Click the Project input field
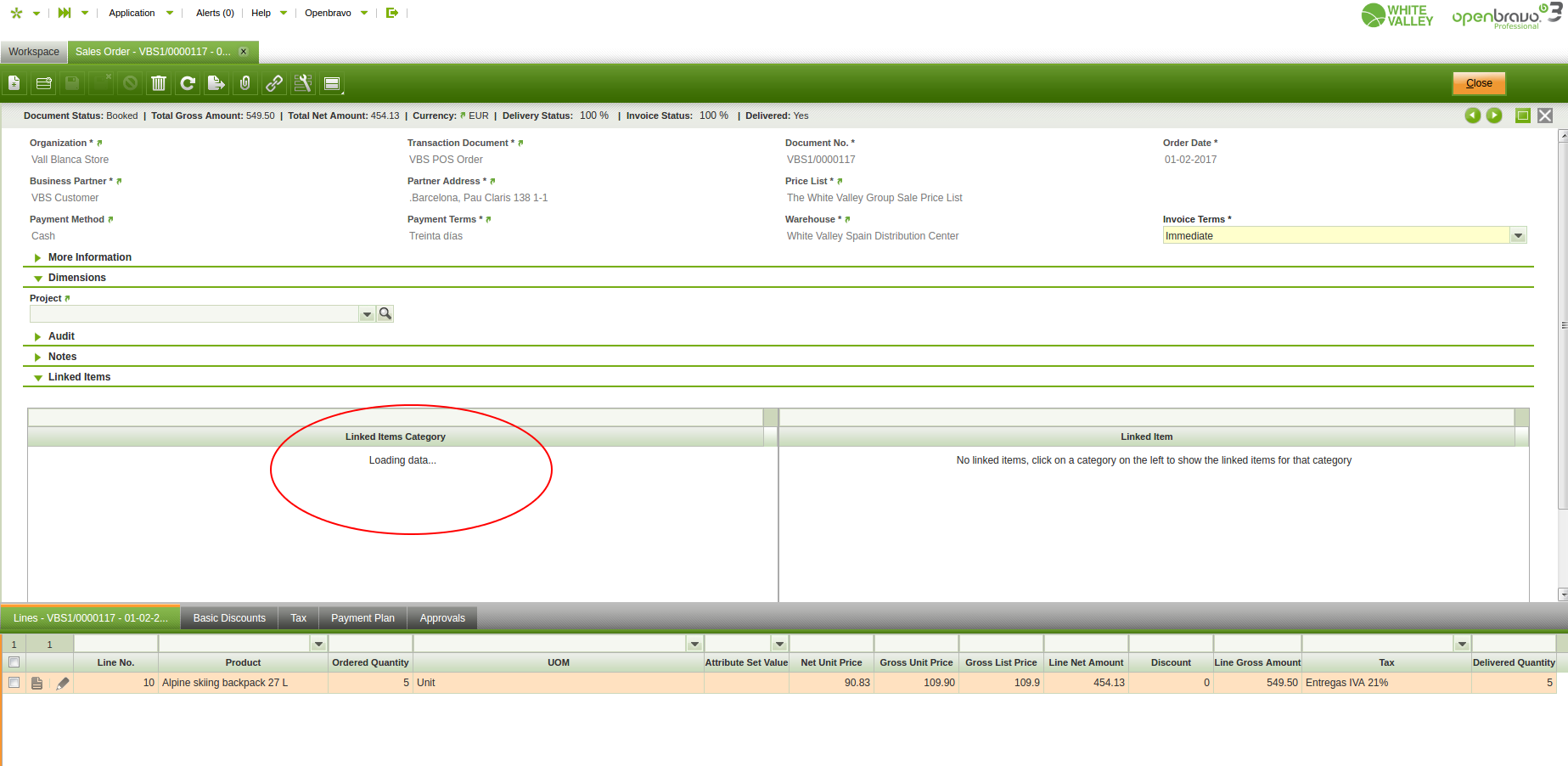The image size is (1568, 766). pos(194,314)
